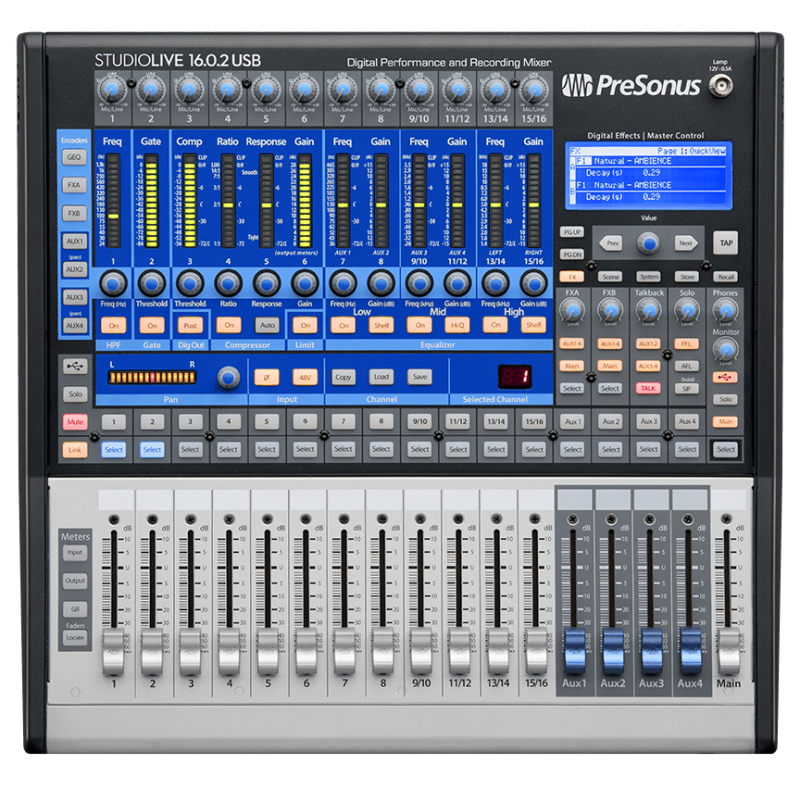Show GR gain reduction meters
This screenshot has width=800, height=800.
pyautogui.click(x=75, y=609)
